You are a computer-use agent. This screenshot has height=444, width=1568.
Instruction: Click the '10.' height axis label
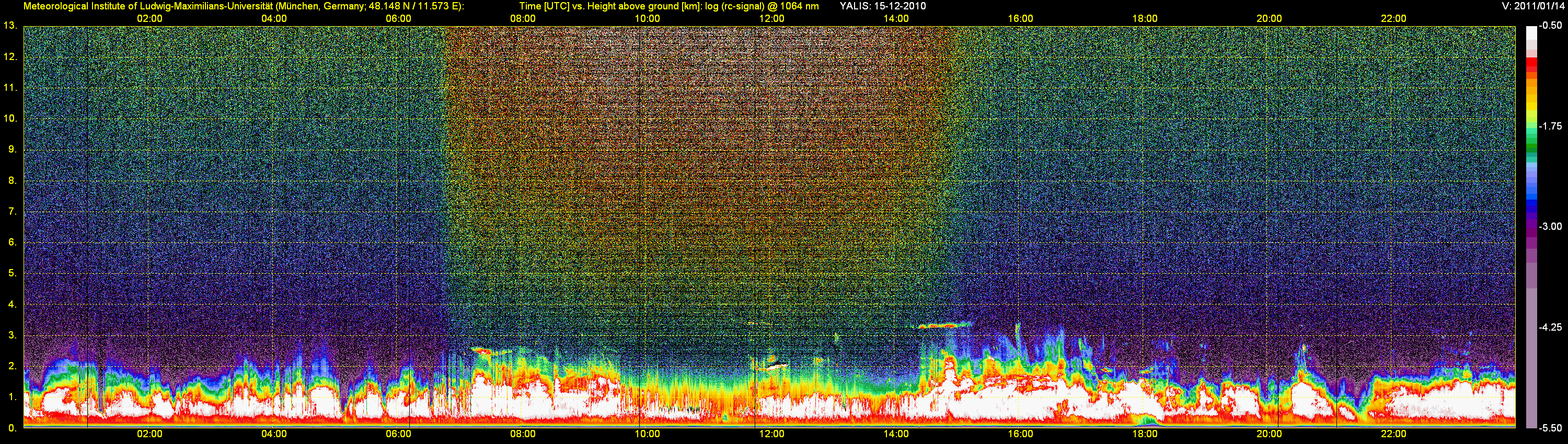point(10,119)
